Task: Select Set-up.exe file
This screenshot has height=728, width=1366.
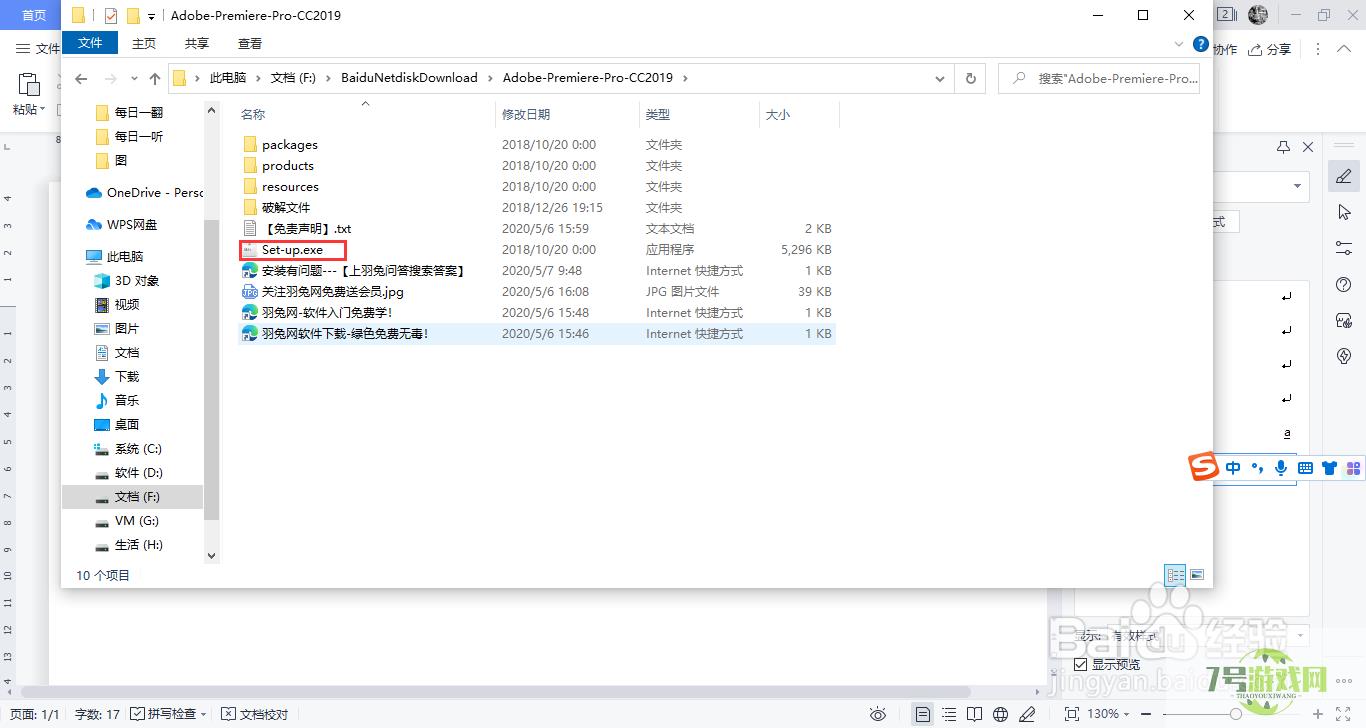Action: 292,249
